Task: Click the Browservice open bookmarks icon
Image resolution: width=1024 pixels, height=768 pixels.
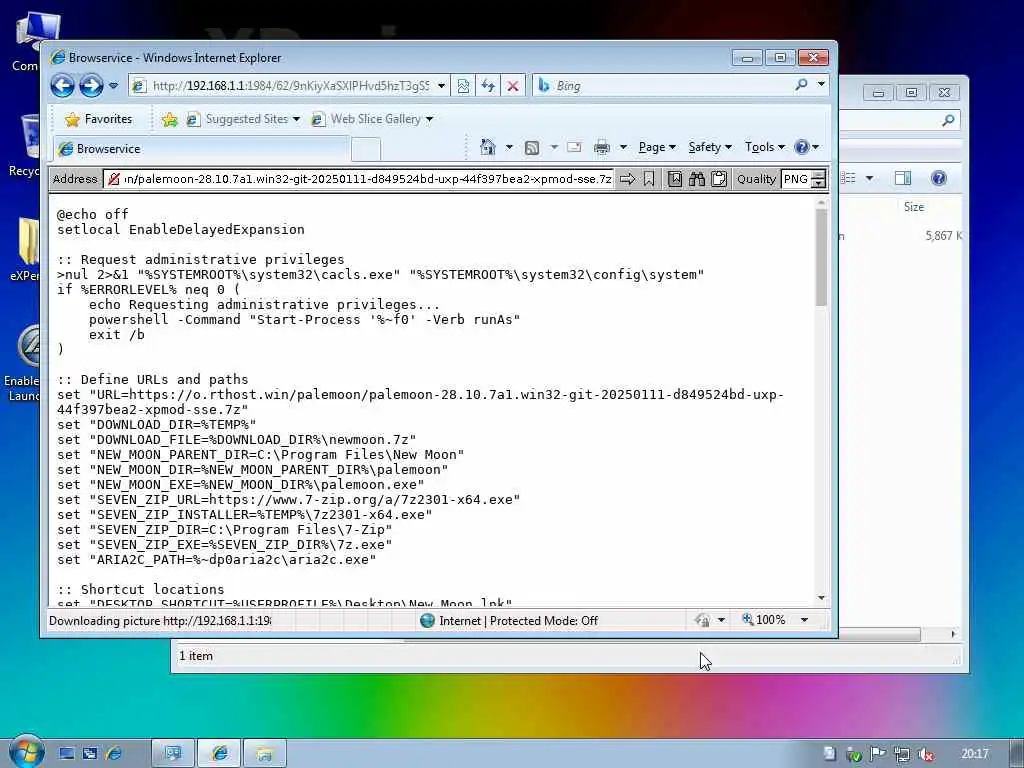Action: (x=675, y=179)
